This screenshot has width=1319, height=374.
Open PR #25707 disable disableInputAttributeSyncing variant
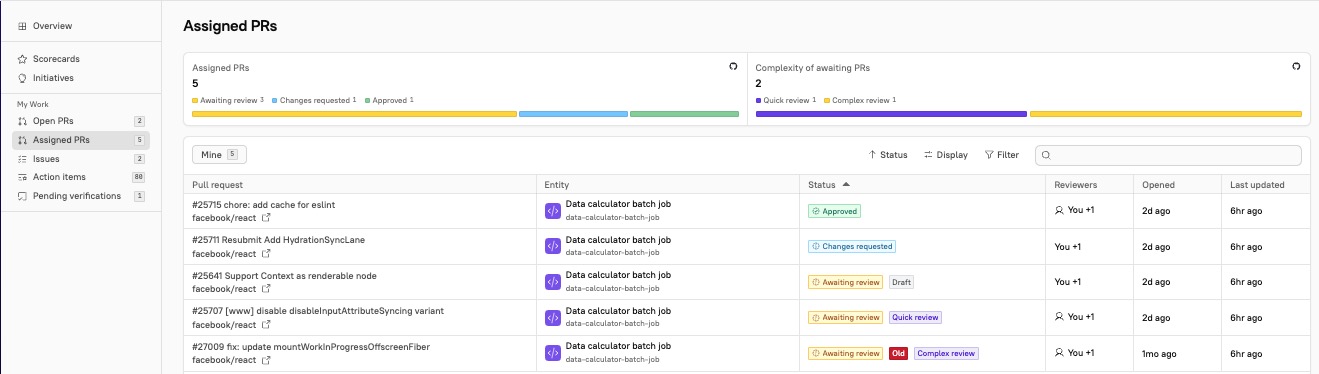pos(318,311)
